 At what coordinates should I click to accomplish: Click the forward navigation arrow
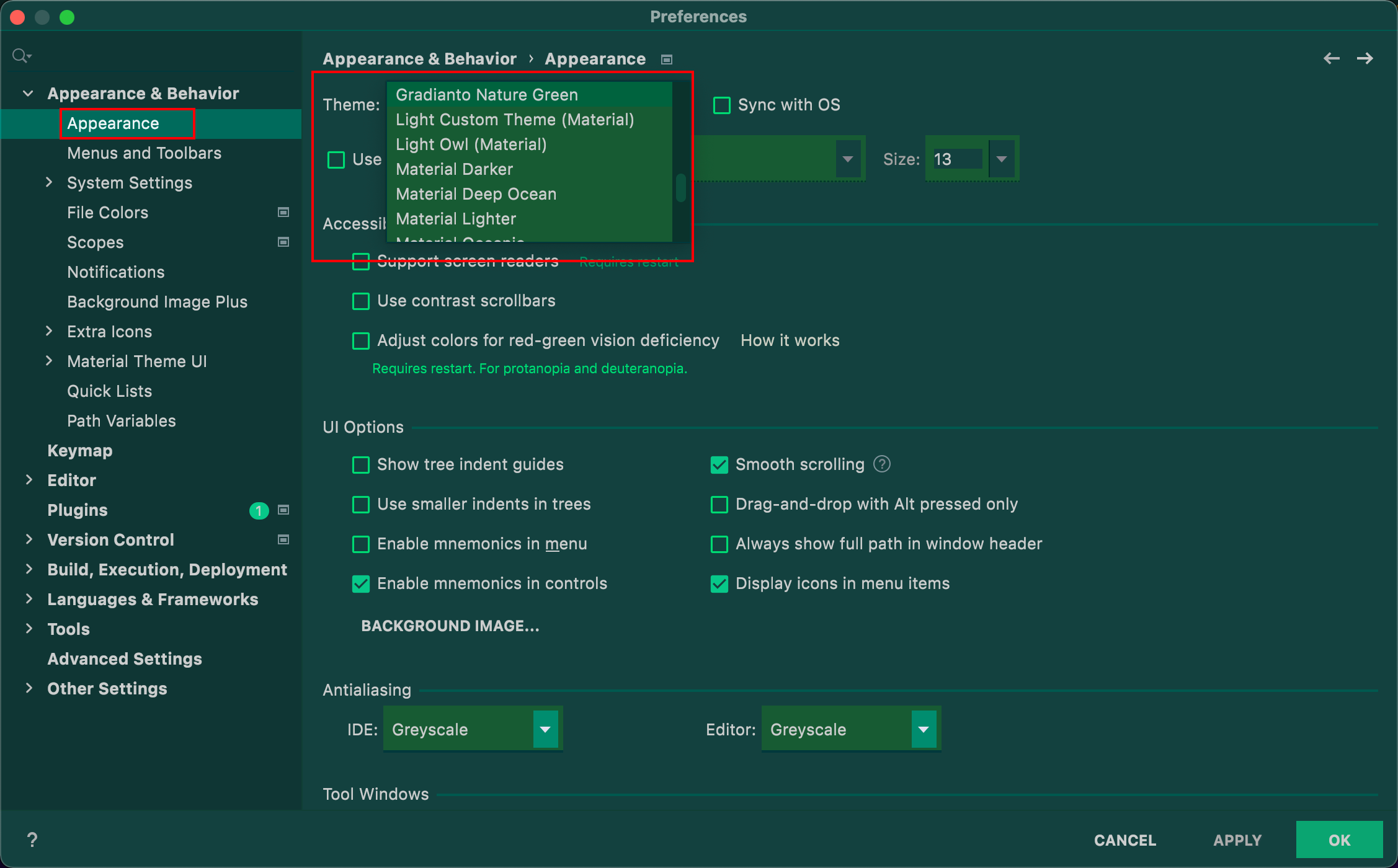click(x=1365, y=58)
